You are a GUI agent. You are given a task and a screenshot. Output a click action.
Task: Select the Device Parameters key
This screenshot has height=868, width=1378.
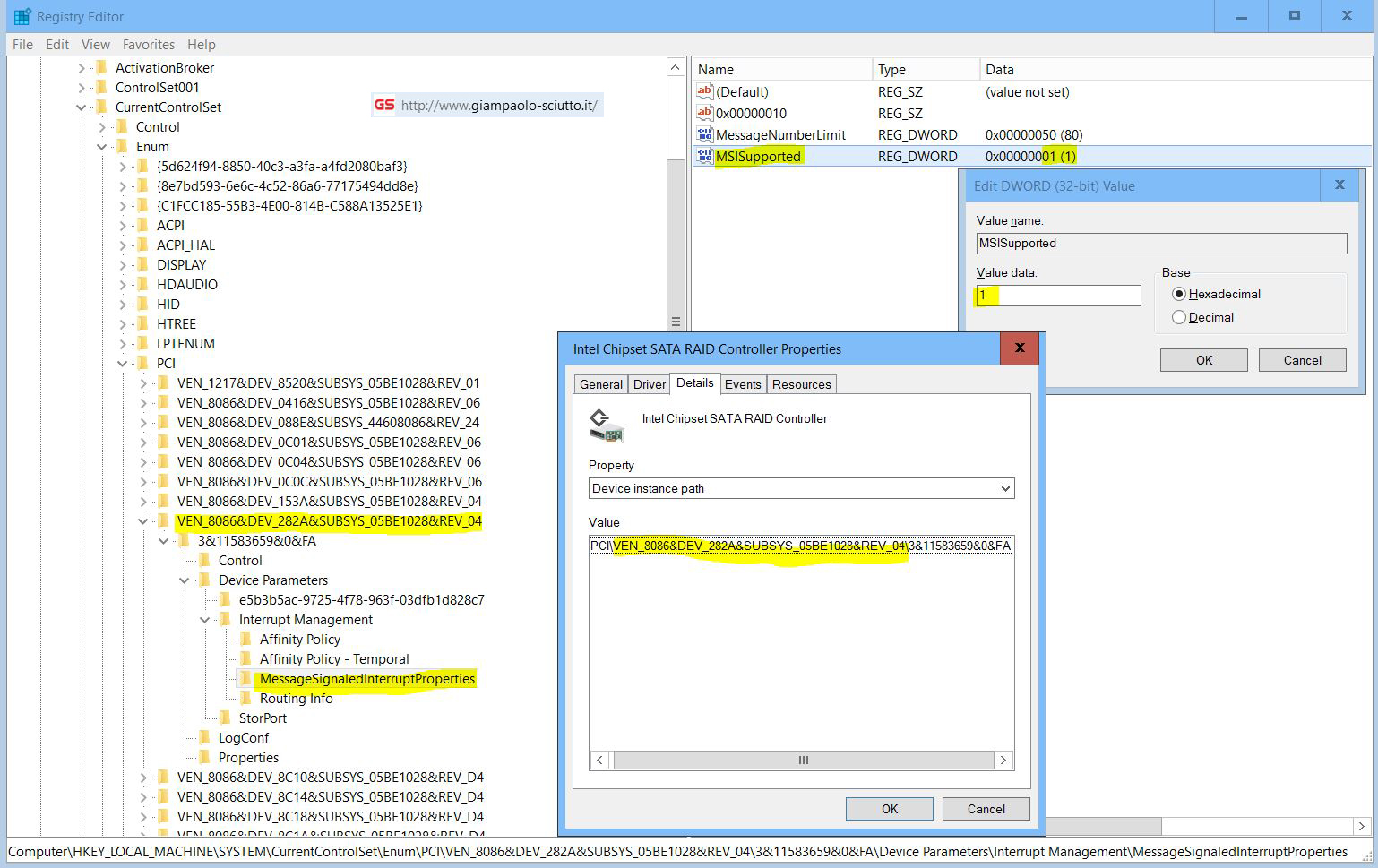click(273, 580)
